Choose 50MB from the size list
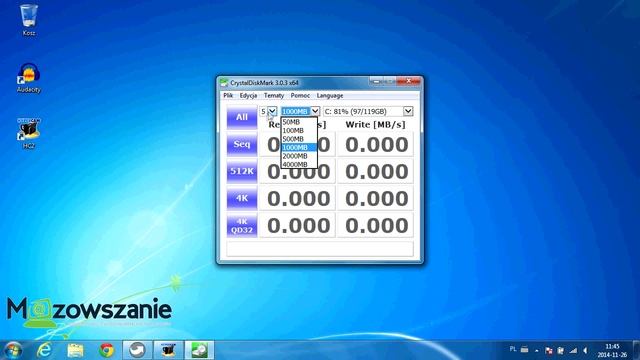640x360 pixels. click(299, 122)
